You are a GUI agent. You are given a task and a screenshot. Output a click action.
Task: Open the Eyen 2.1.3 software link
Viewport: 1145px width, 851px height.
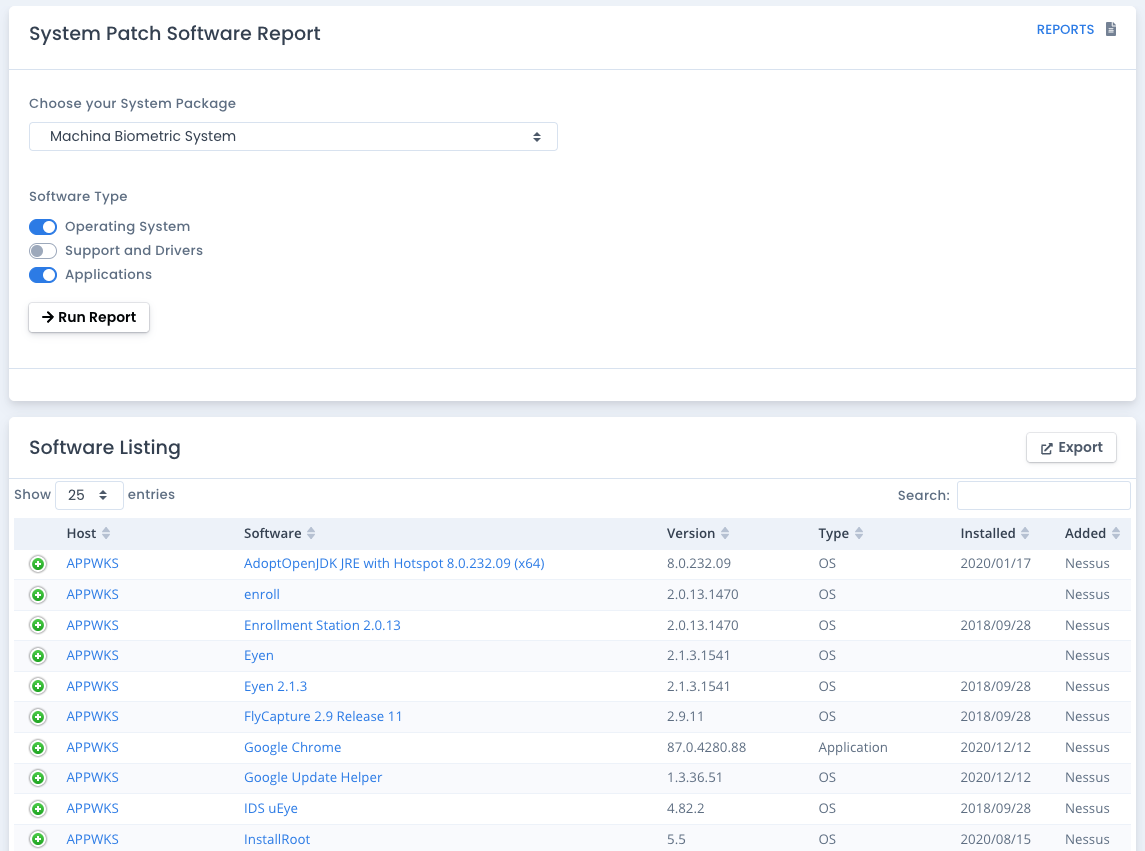(275, 687)
